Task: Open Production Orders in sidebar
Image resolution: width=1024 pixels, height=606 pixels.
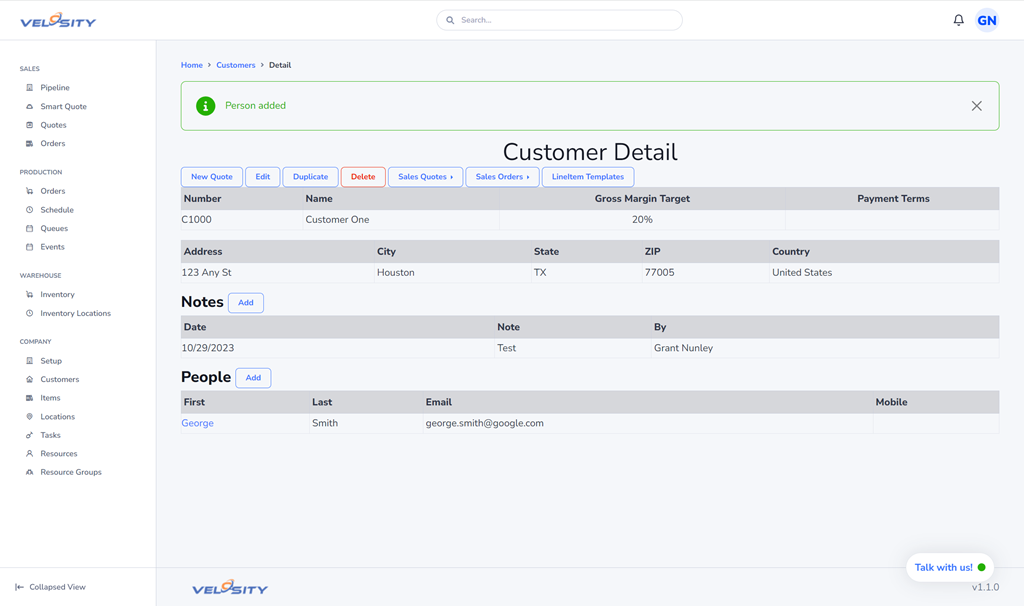Action: pos(52,191)
